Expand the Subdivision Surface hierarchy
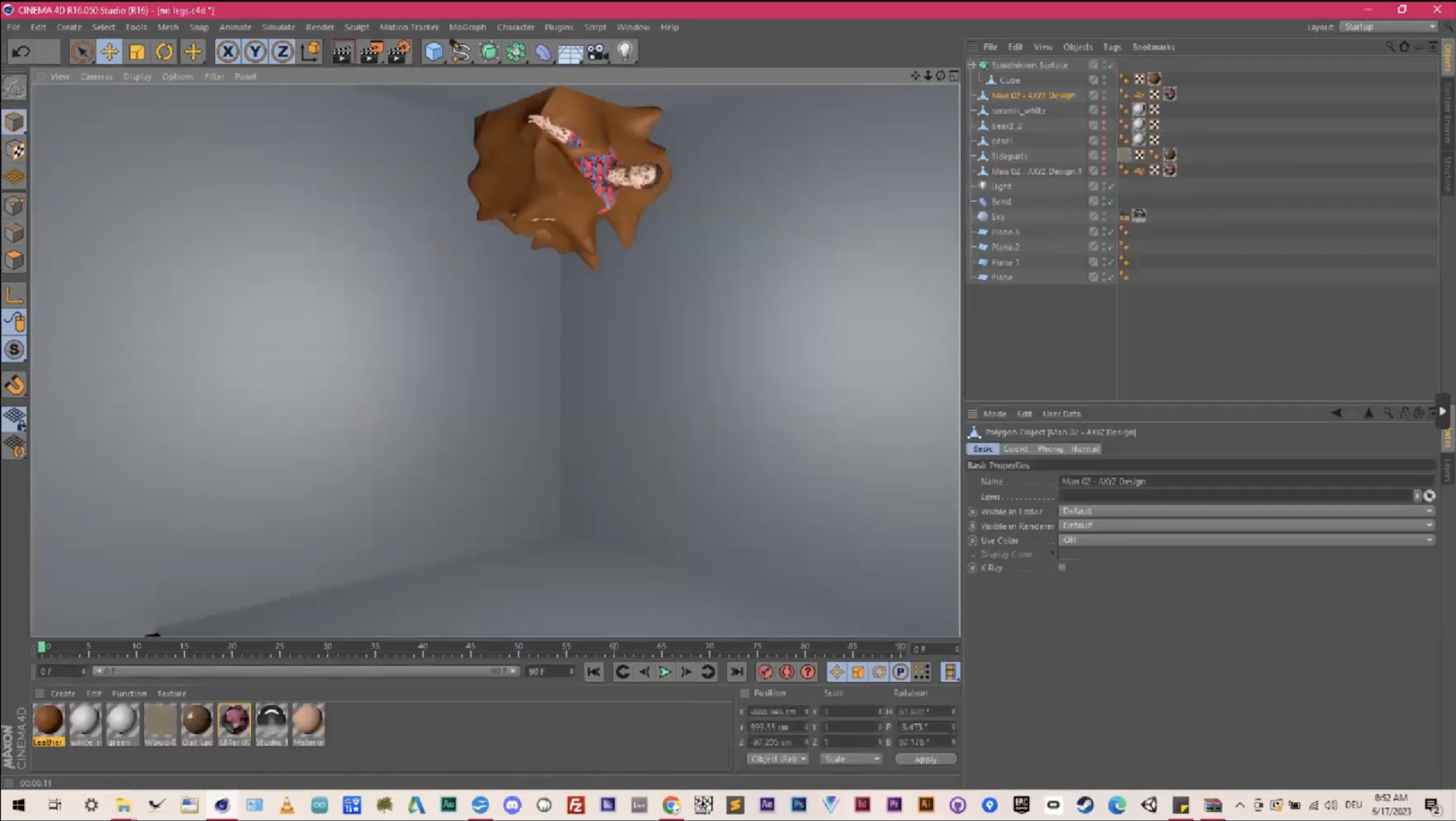Viewport: 1456px width, 821px height. coord(972,65)
